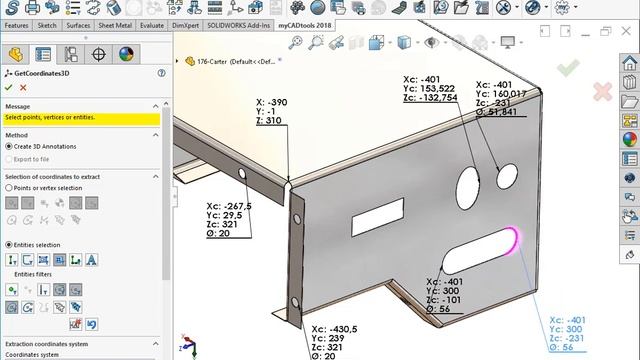Switch to the Sheet Metal tab
This screenshot has width=640, height=360.
click(115, 25)
